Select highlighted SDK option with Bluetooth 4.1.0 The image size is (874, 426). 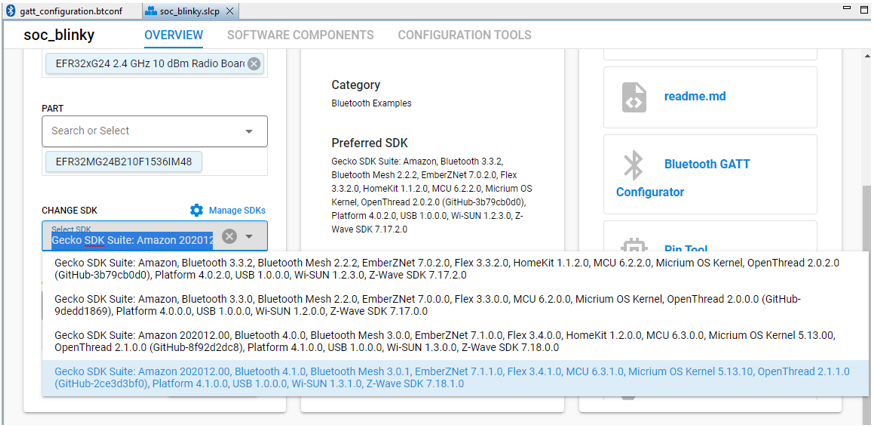[447, 377]
